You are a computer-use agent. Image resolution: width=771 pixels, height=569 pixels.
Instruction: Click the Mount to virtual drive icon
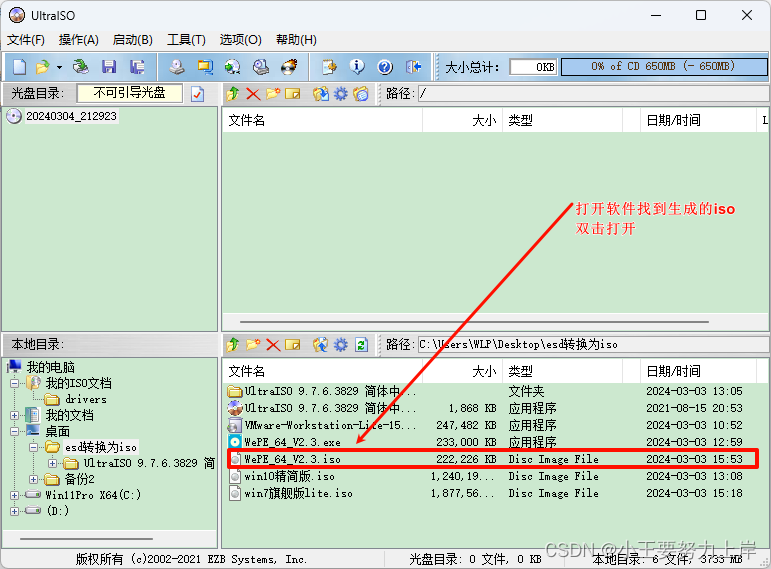point(261,66)
